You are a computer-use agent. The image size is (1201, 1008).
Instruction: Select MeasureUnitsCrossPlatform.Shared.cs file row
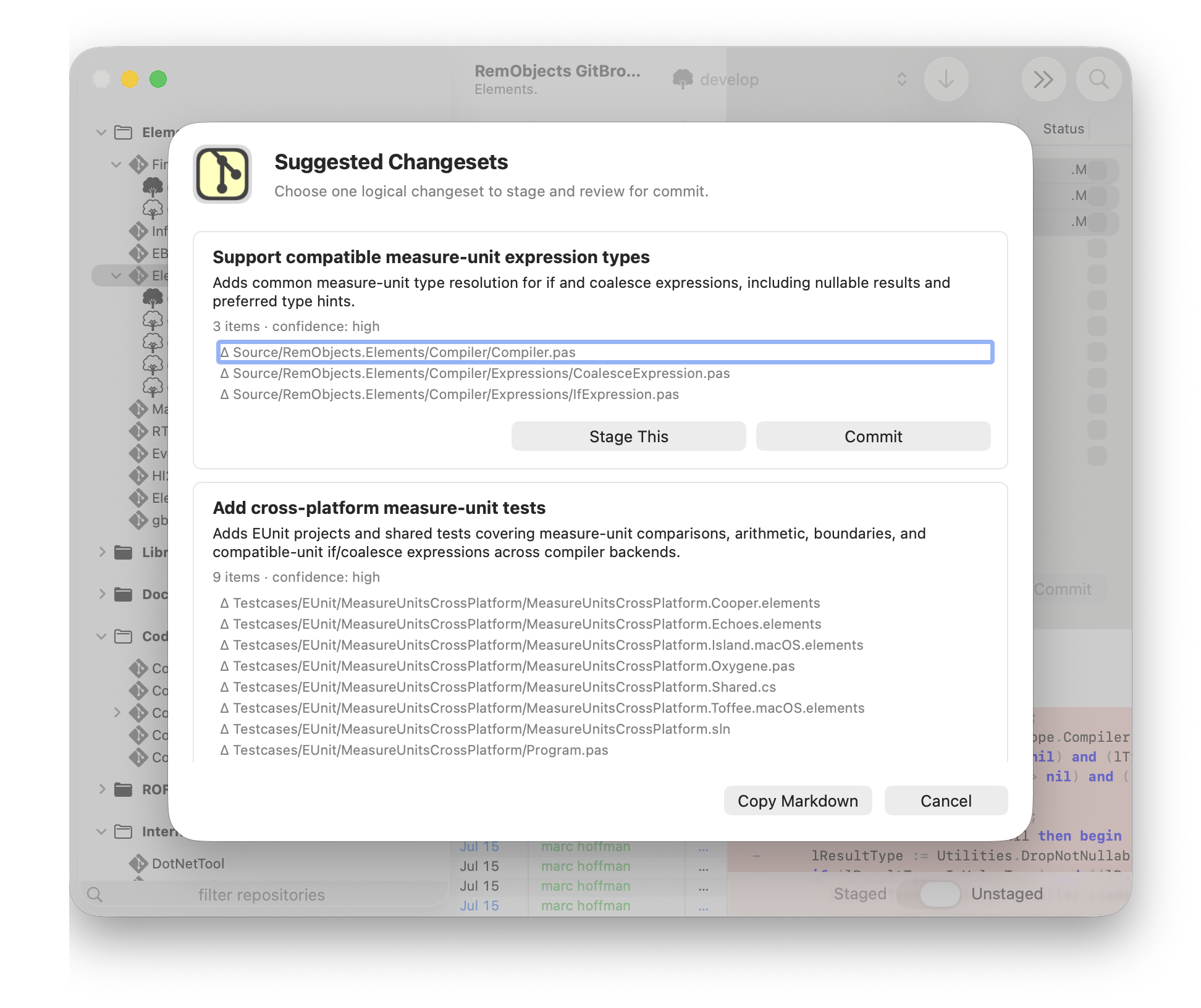click(605, 687)
